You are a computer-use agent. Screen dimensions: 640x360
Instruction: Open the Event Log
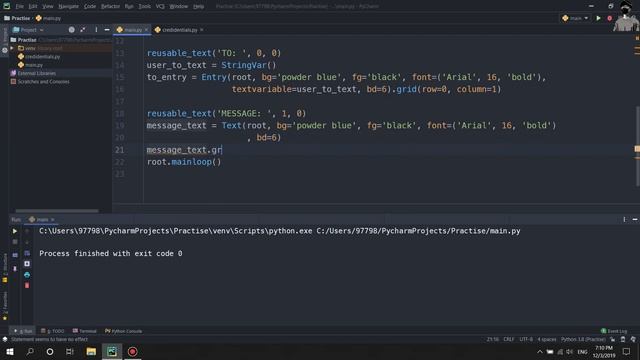coord(614,331)
